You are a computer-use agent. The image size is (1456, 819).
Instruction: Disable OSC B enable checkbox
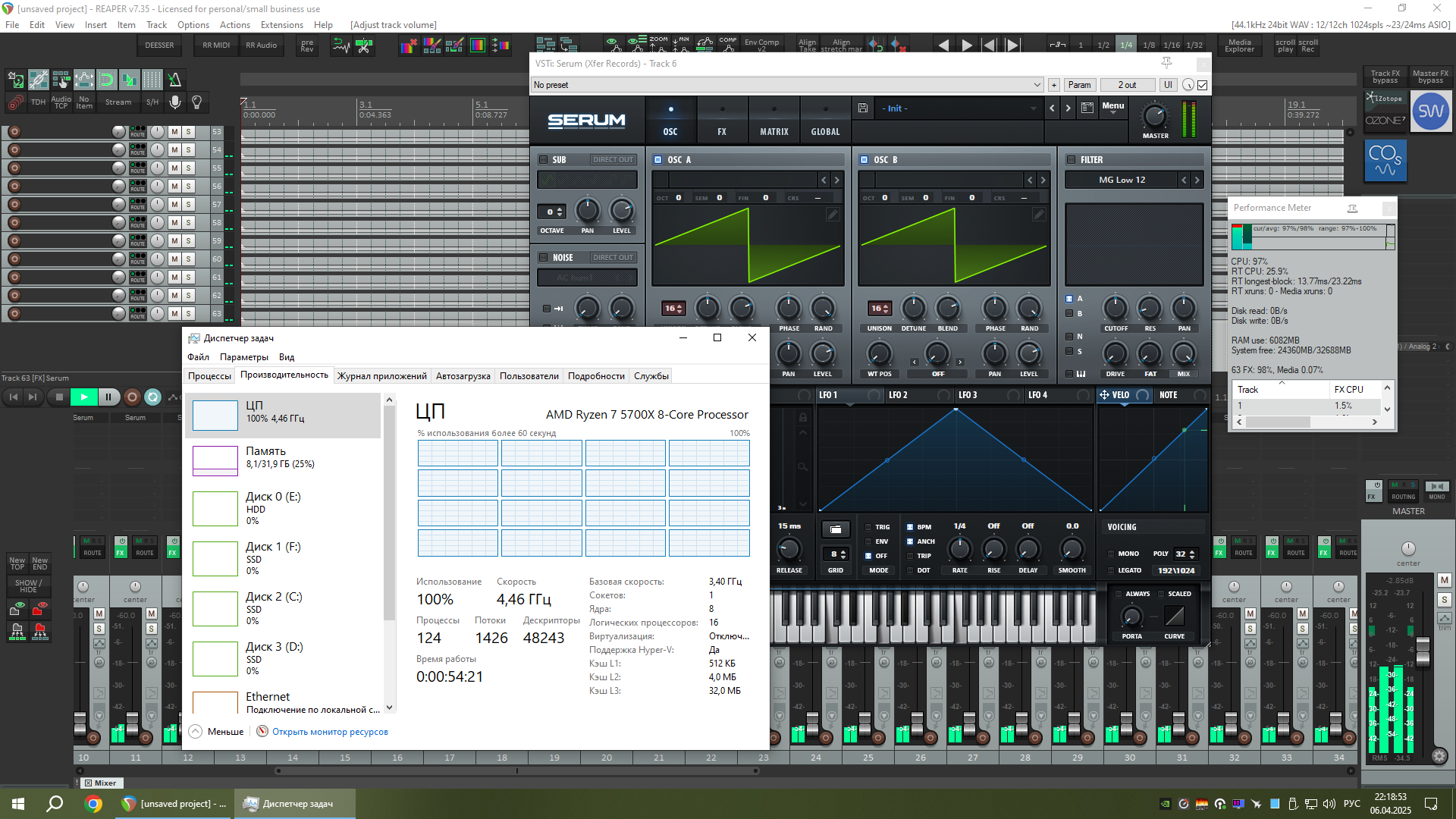coord(864,160)
